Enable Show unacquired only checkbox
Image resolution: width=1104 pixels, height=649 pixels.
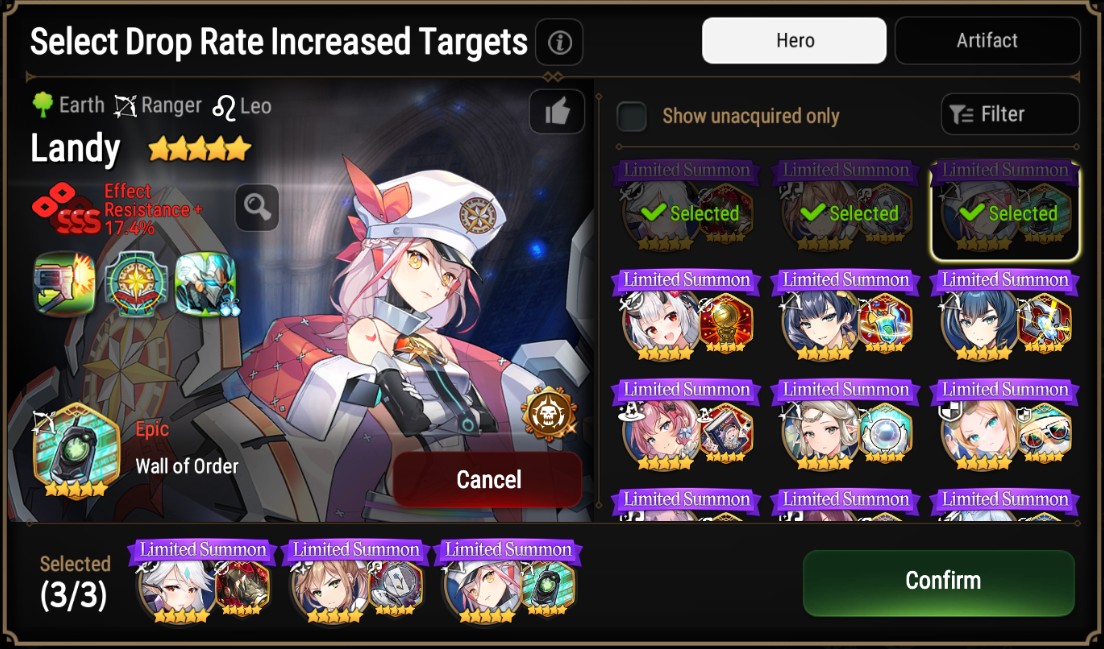tap(632, 116)
